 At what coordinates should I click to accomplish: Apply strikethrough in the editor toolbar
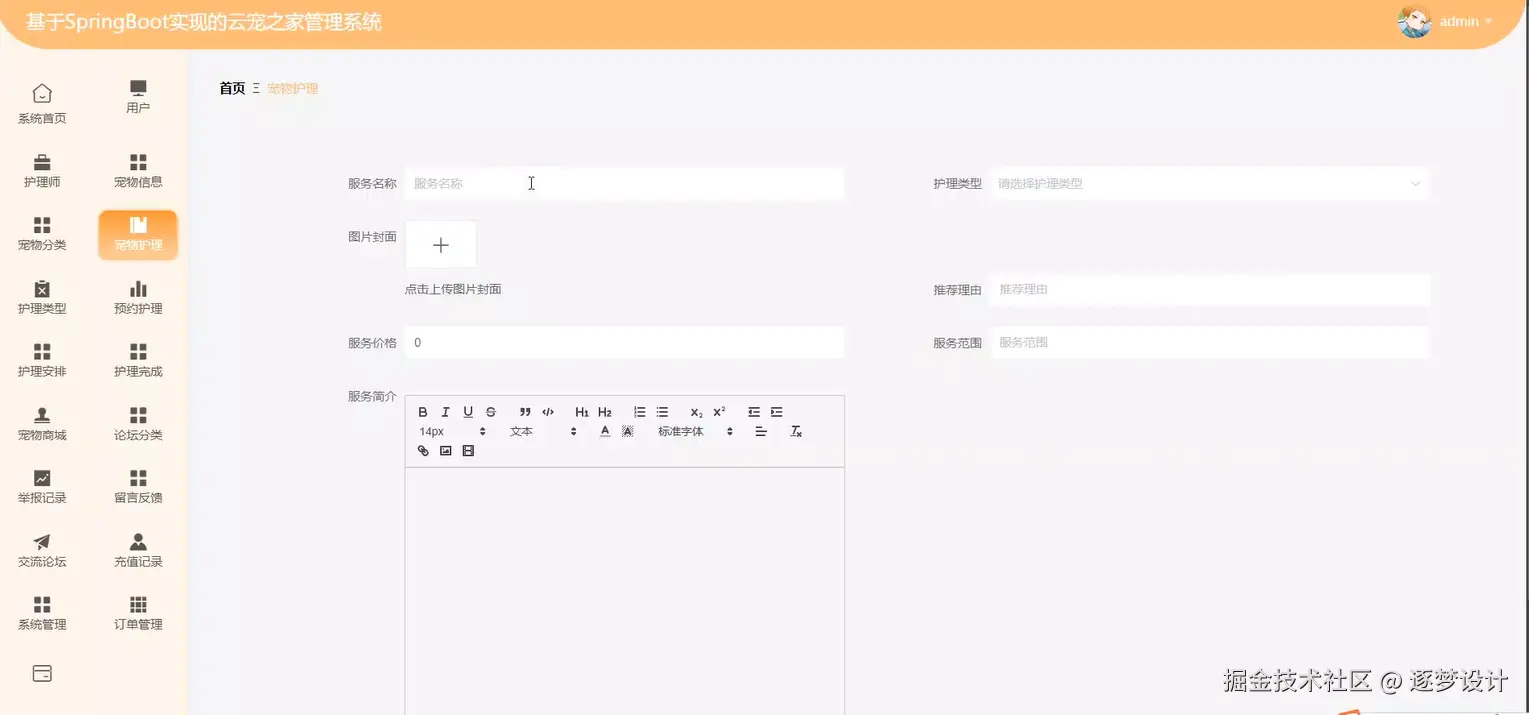tap(490, 412)
